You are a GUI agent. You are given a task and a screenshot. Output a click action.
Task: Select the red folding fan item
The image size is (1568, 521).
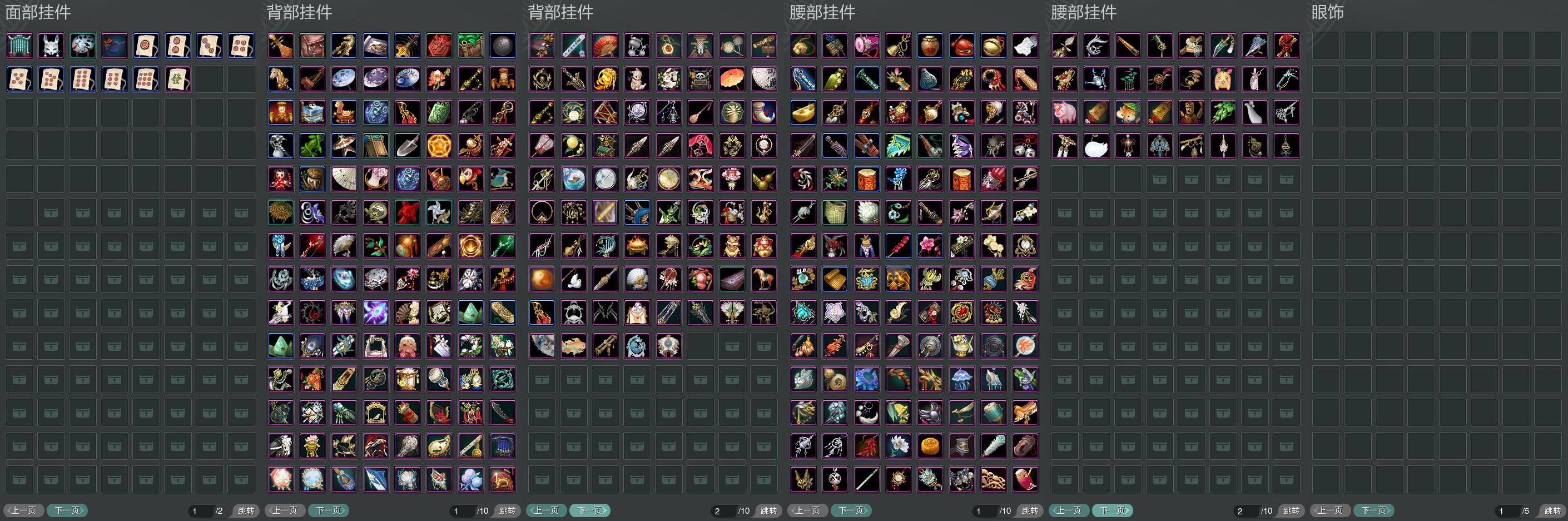[605, 46]
